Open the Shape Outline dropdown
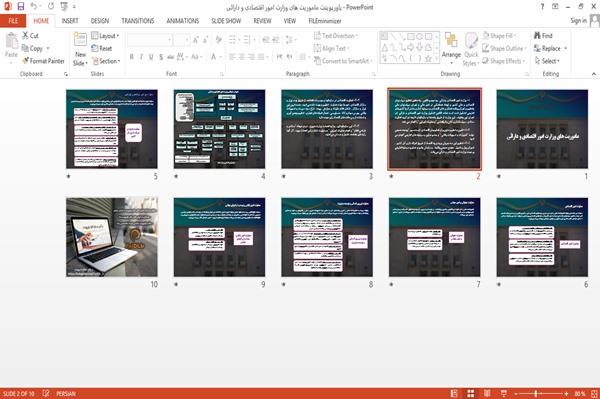This screenshot has height=399, width=600. tap(504, 48)
